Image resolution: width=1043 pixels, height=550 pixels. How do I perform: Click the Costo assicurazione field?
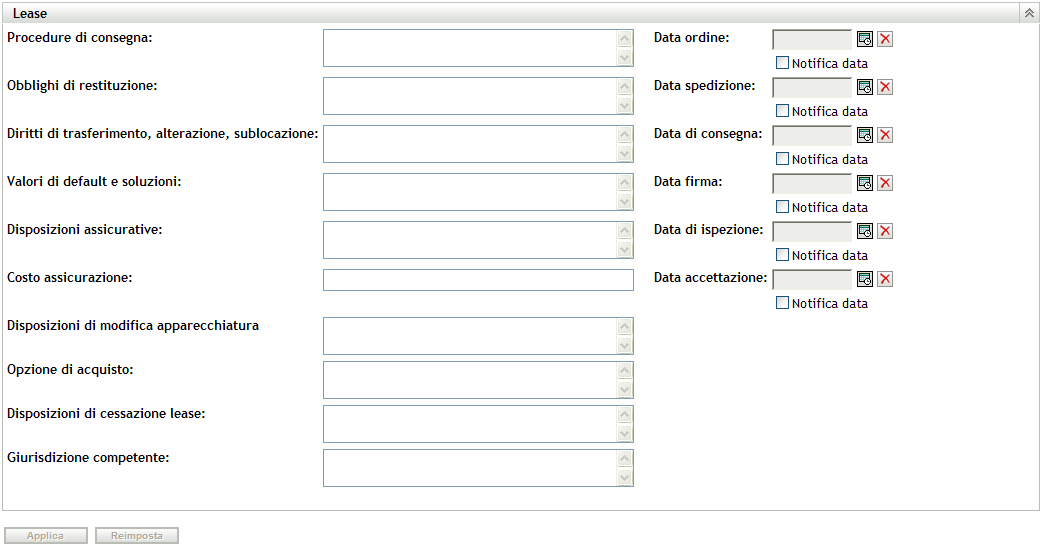[478, 280]
